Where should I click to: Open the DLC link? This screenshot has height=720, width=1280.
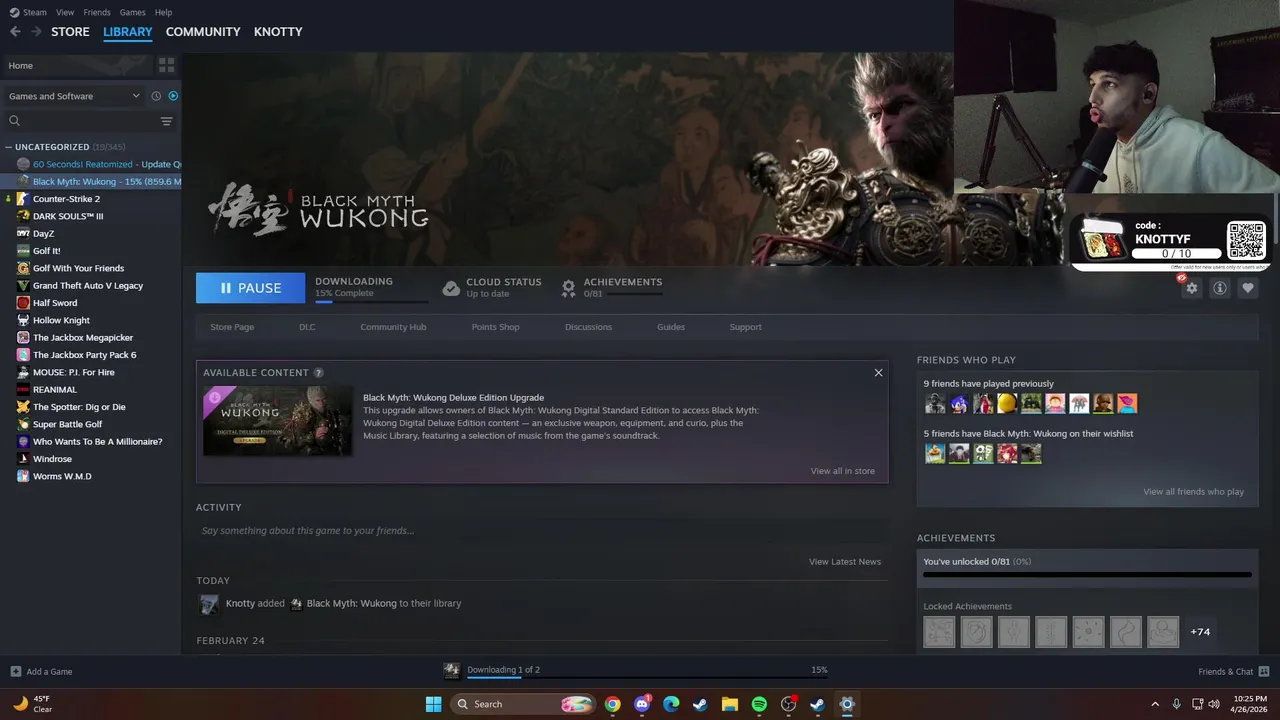[x=307, y=327]
